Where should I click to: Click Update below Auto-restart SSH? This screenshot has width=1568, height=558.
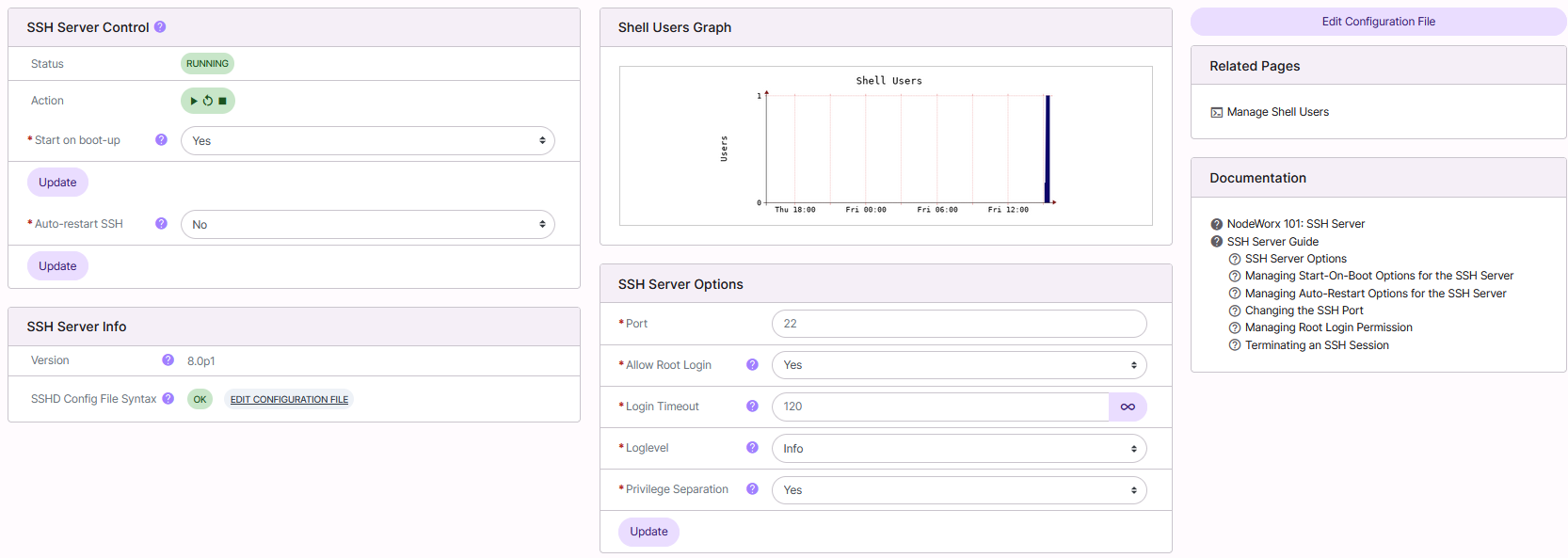(57, 265)
